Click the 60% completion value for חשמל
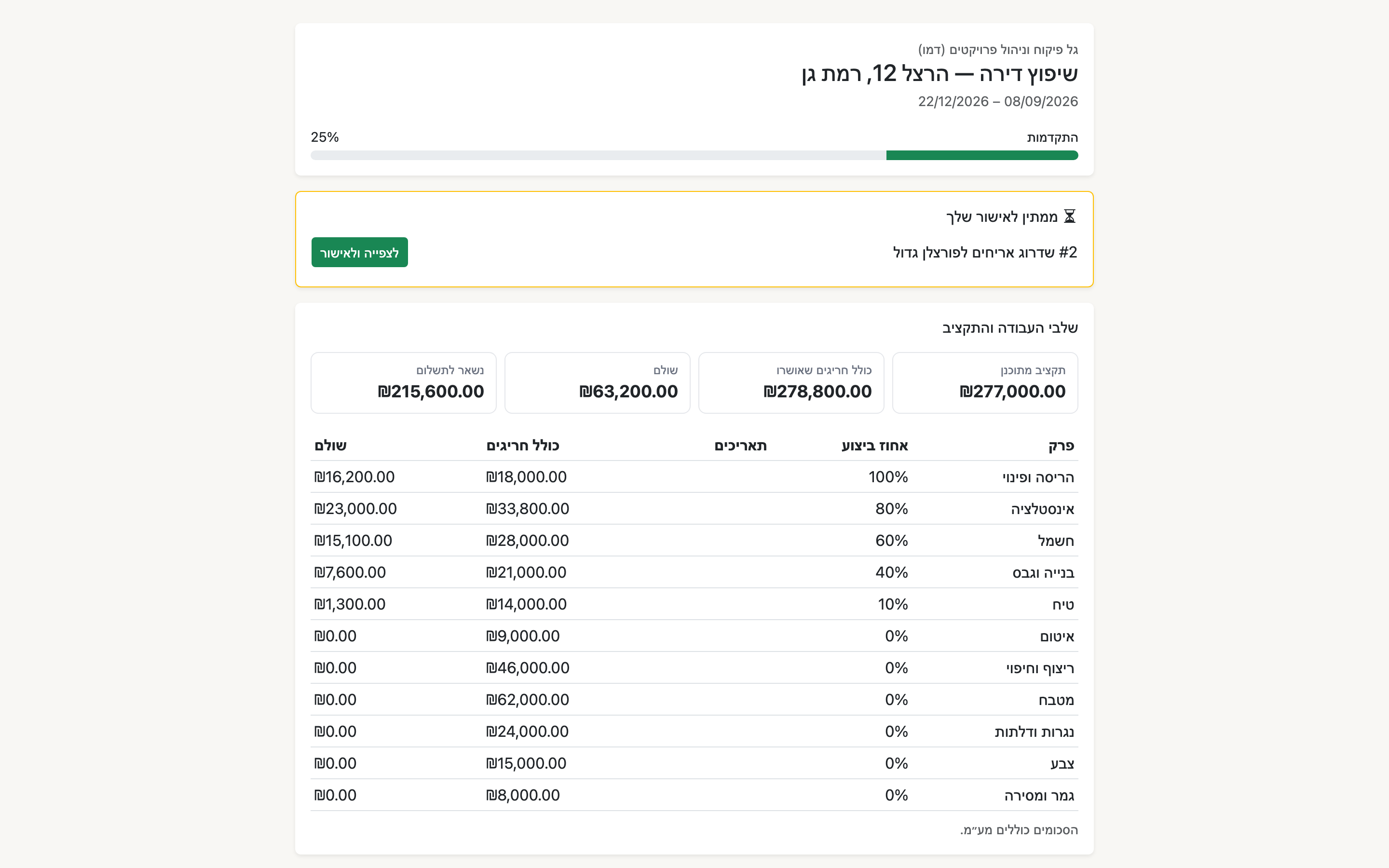The width and height of the screenshot is (1389, 868). (x=891, y=541)
